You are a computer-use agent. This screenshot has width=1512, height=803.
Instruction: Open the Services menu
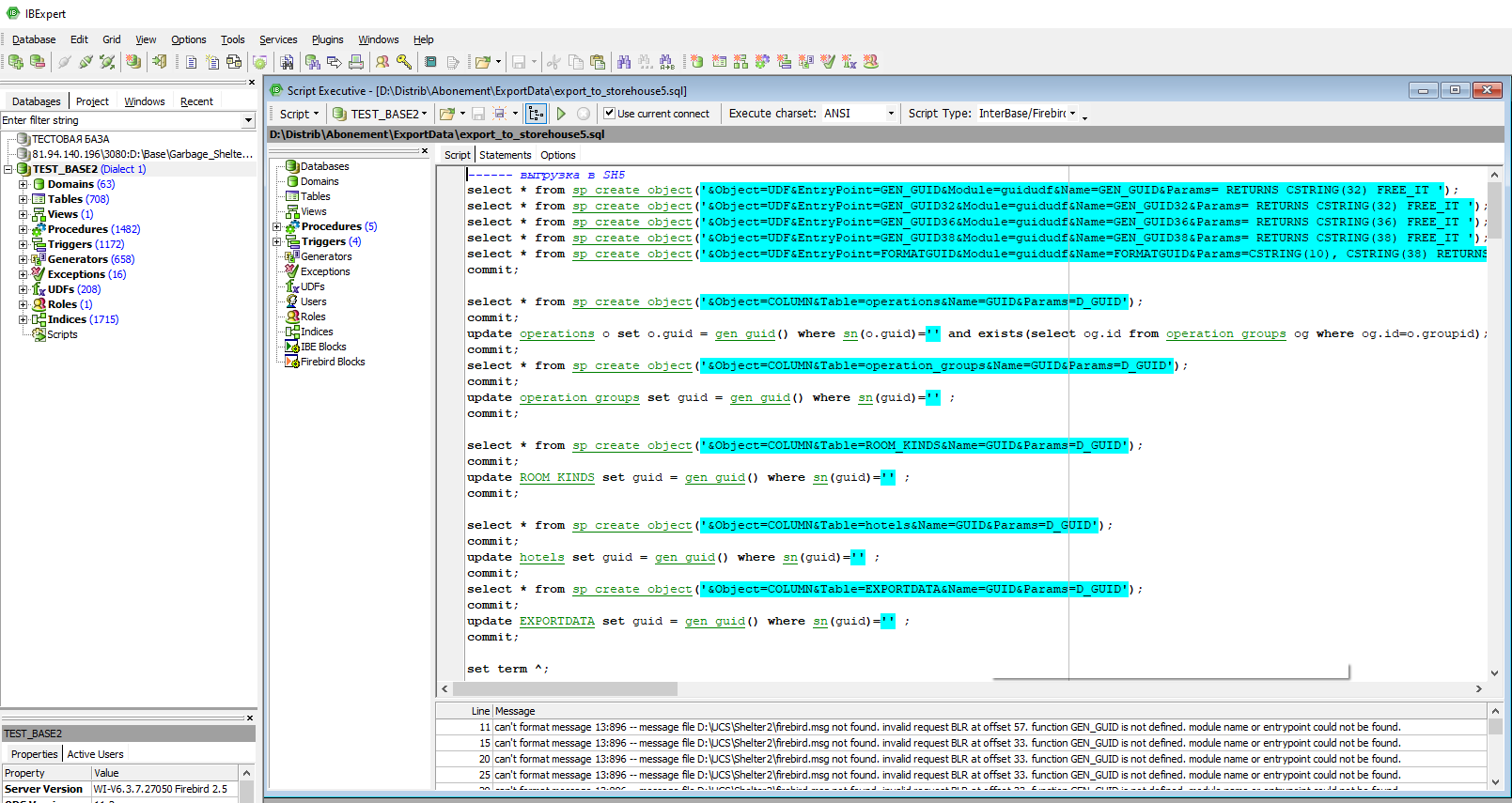point(278,39)
